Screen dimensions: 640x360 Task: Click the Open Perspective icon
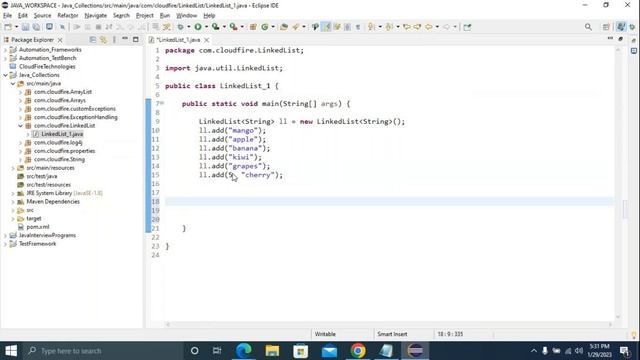(x=606, y=27)
